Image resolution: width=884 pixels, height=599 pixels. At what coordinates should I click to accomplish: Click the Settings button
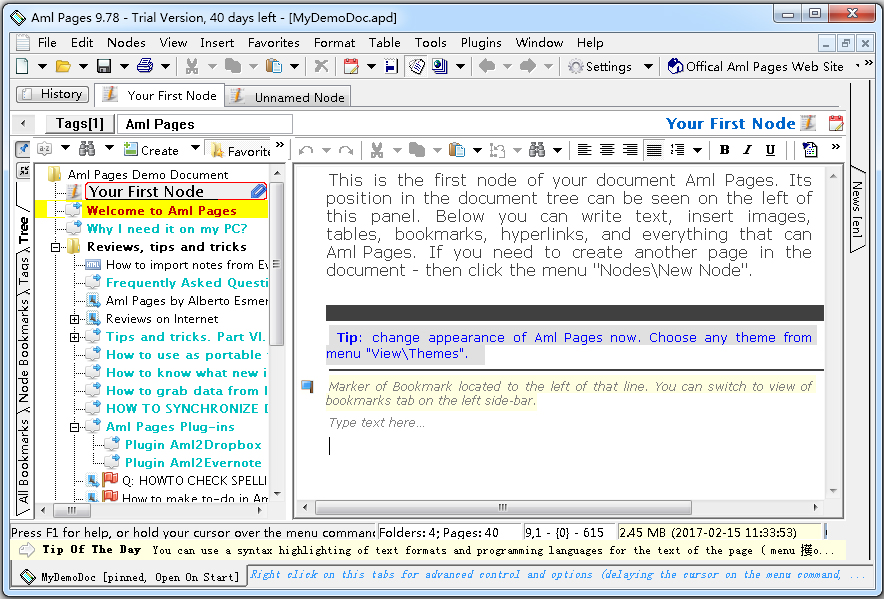pos(600,67)
